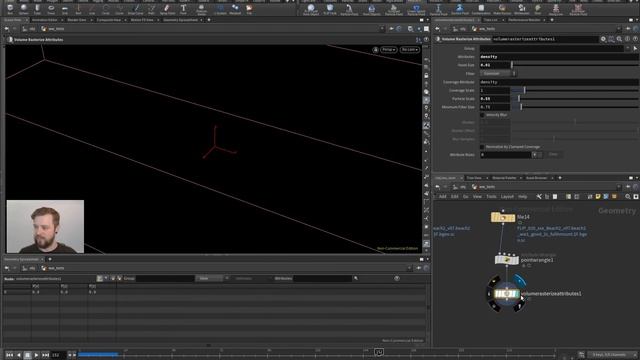
Task: Switch to the Tree View tab
Action: tap(474, 178)
